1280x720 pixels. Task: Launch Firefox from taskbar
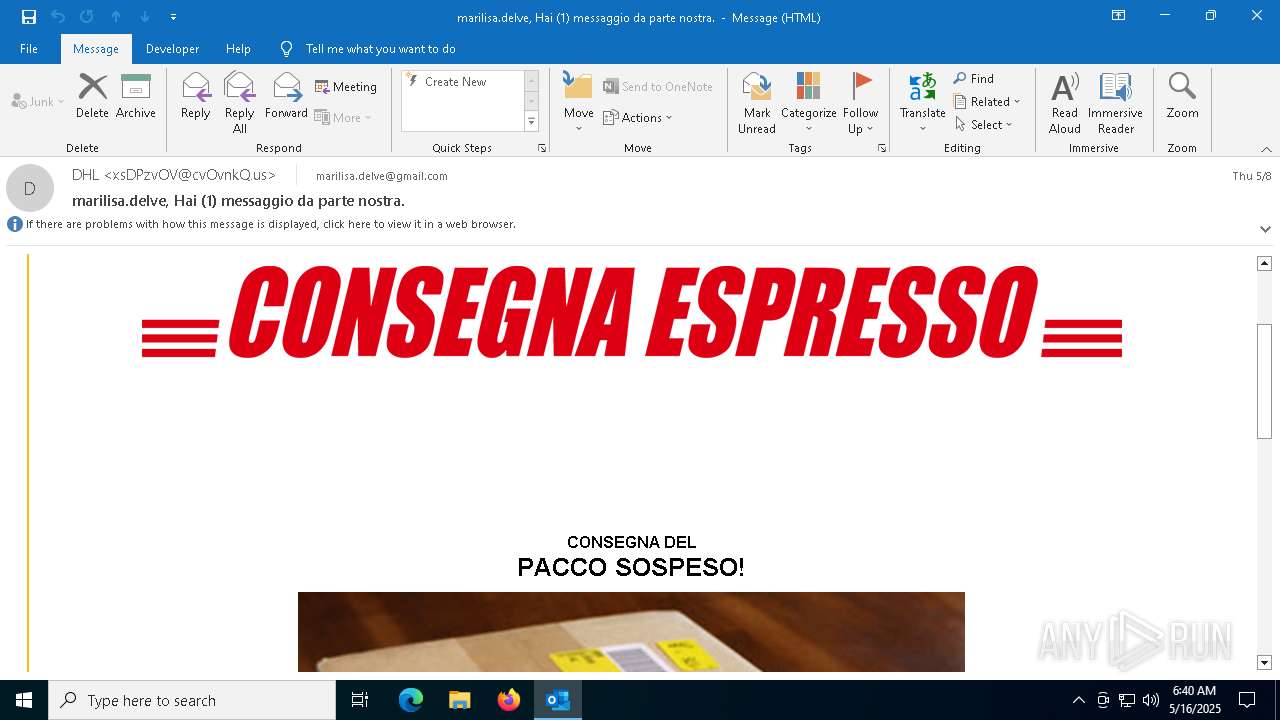click(x=509, y=700)
